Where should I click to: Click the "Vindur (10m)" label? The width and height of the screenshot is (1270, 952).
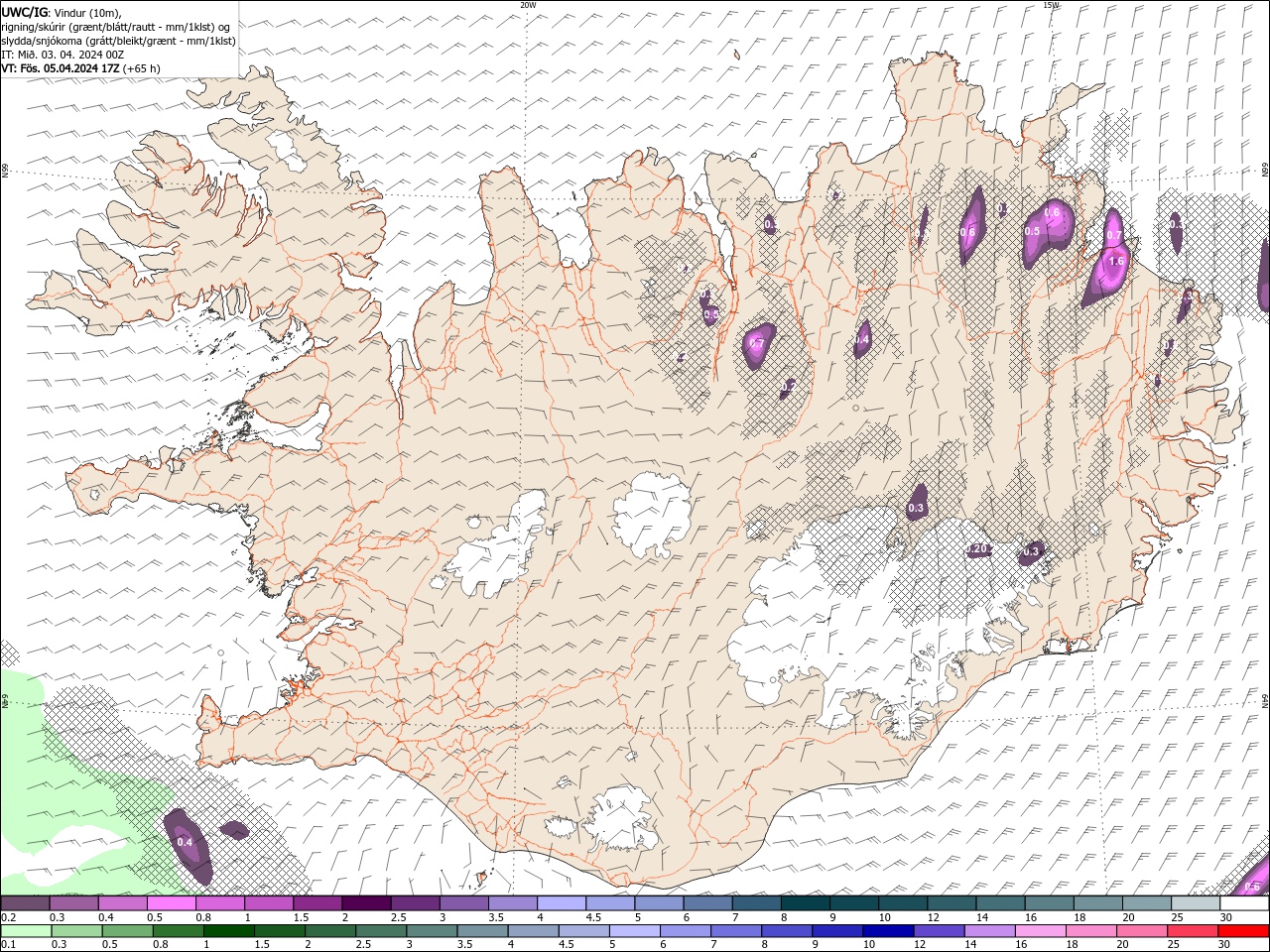pyautogui.click(x=87, y=12)
